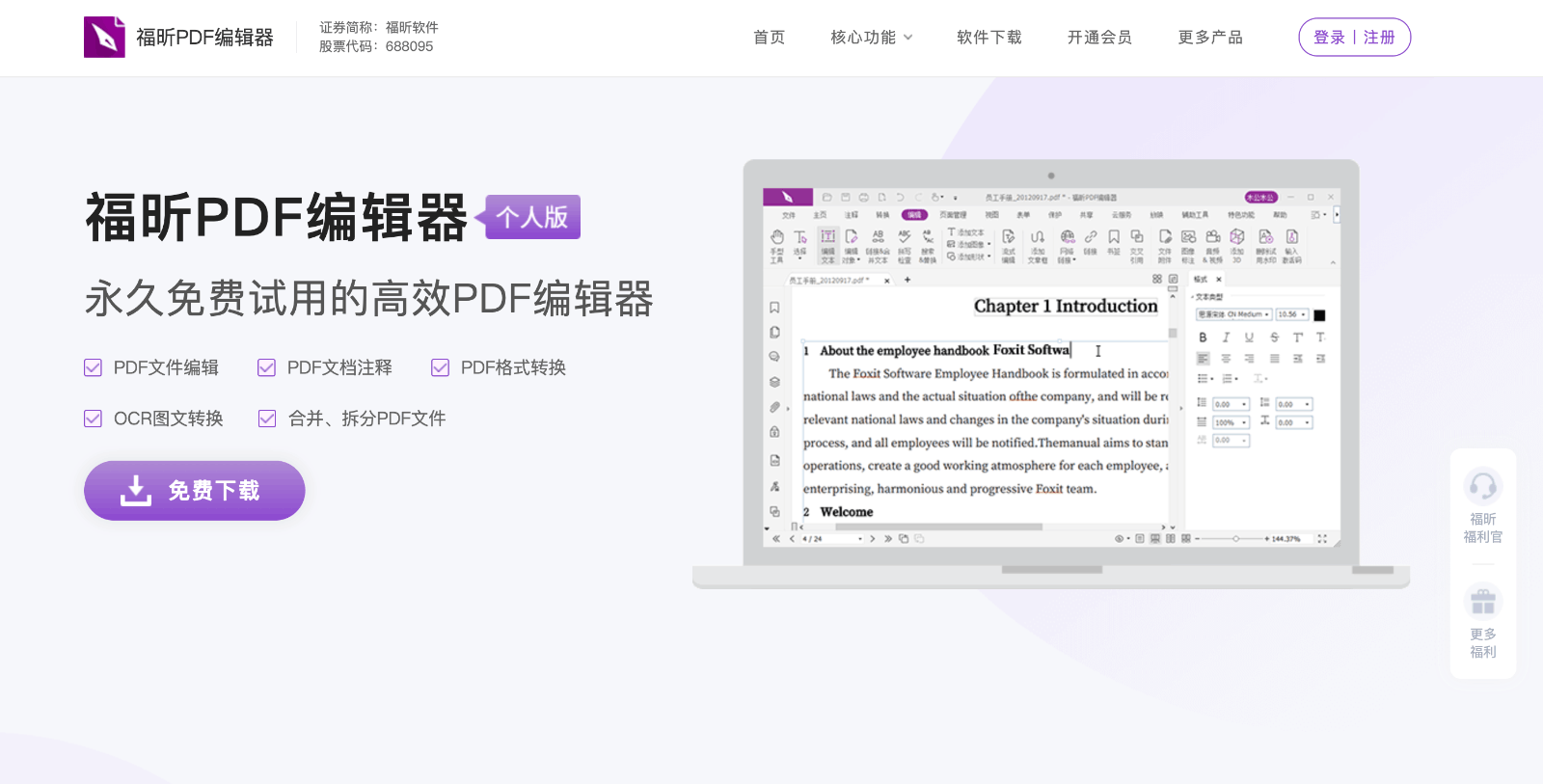Image resolution: width=1543 pixels, height=784 pixels.
Task: Toggle Bold in the format panel
Action: coord(1203,338)
